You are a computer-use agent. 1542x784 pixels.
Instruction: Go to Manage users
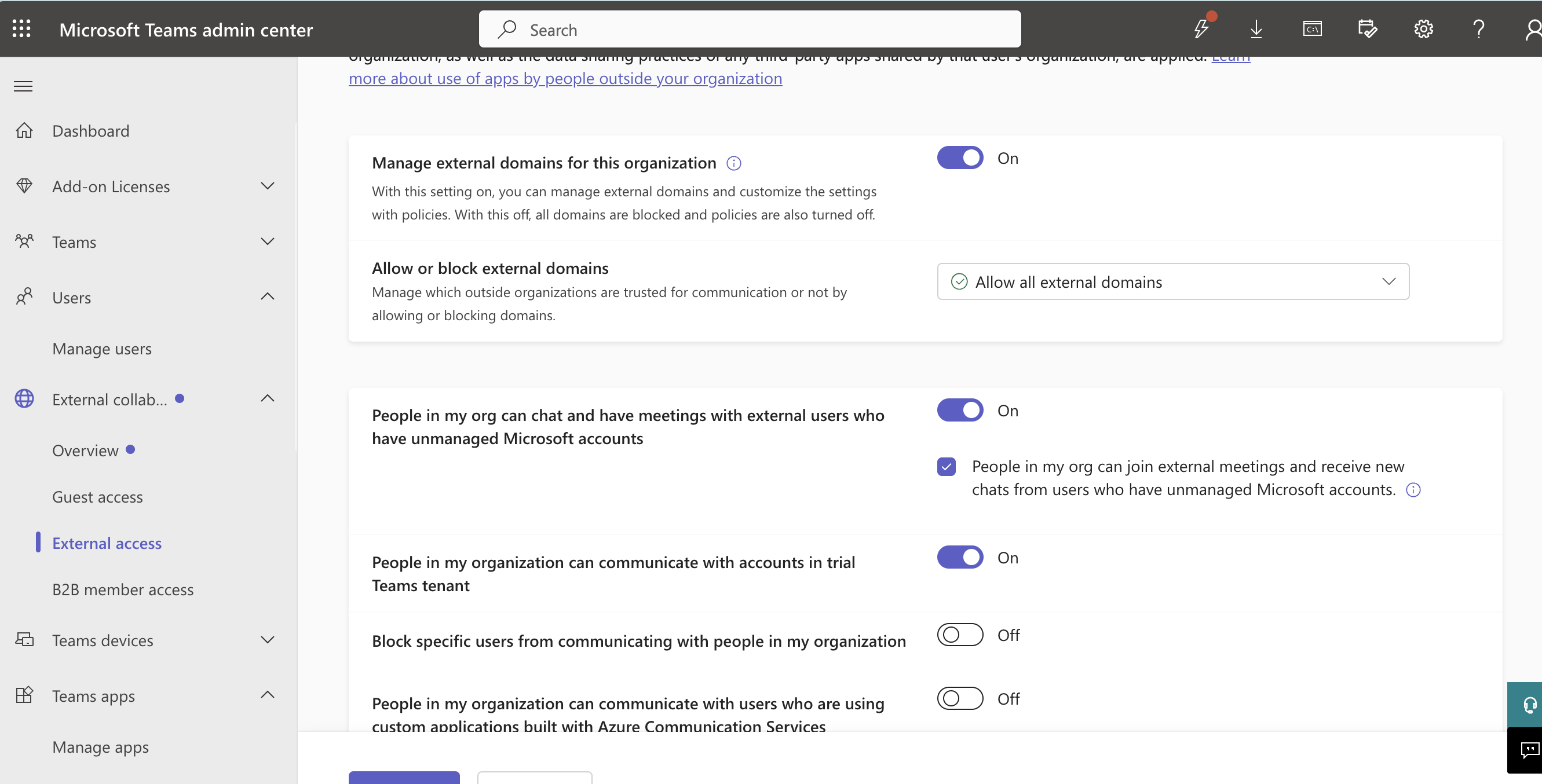[102, 349]
